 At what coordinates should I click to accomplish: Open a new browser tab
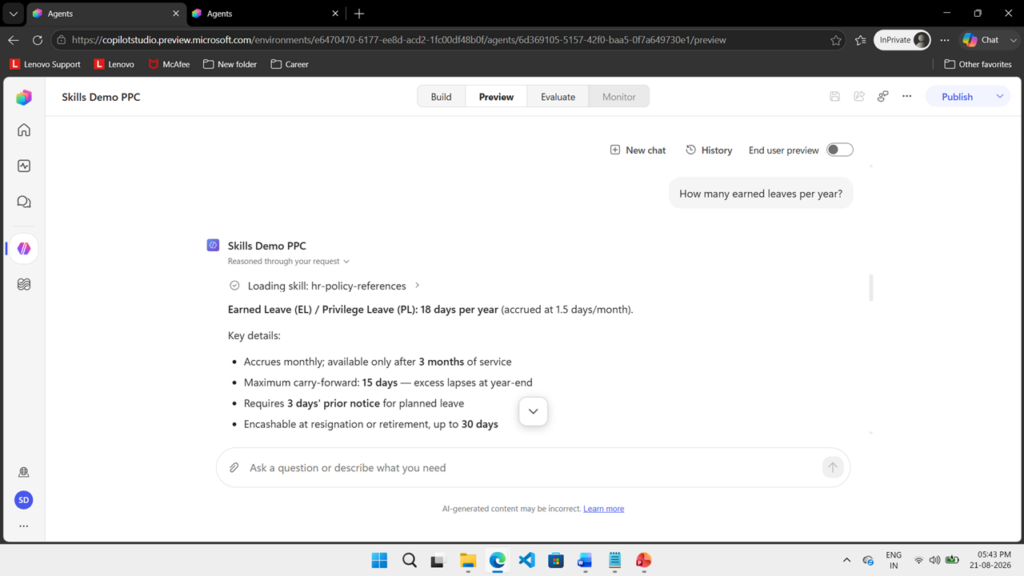(x=359, y=13)
